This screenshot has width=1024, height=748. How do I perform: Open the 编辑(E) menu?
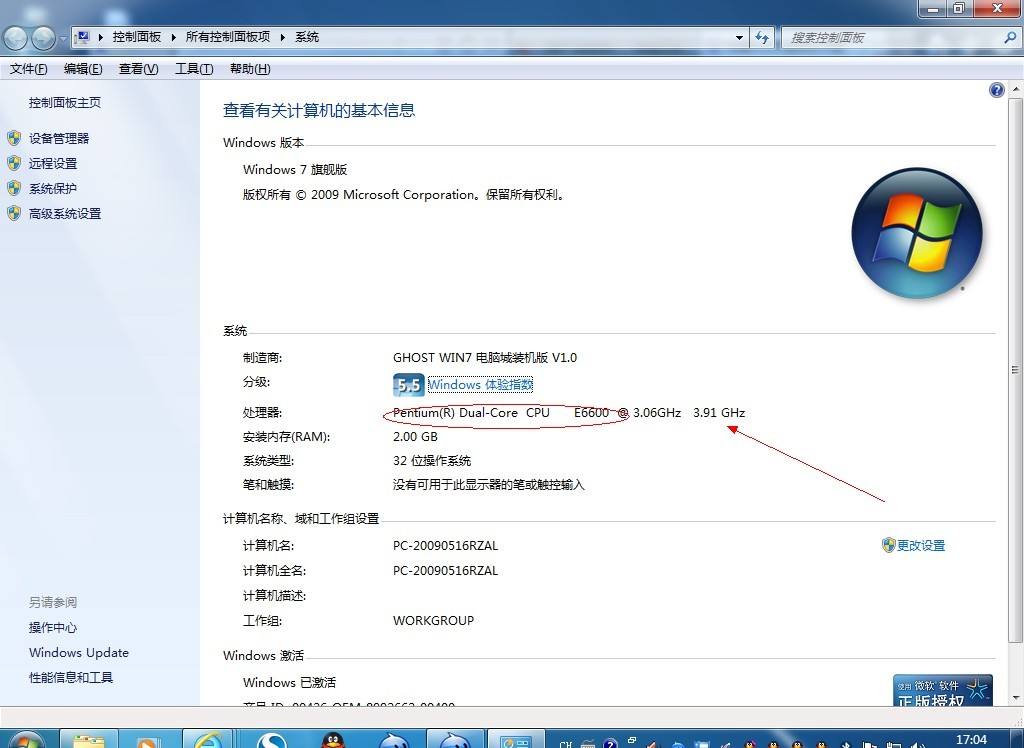(x=83, y=69)
